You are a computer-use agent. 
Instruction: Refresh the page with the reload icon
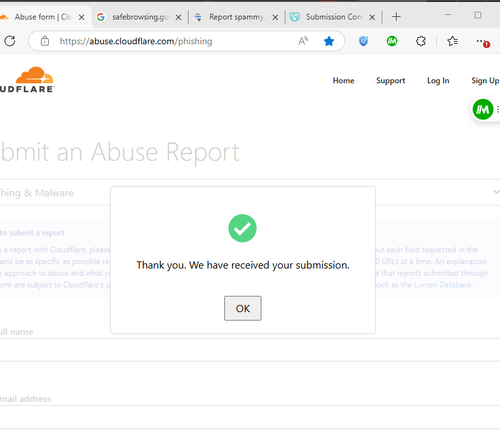coord(10,41)
